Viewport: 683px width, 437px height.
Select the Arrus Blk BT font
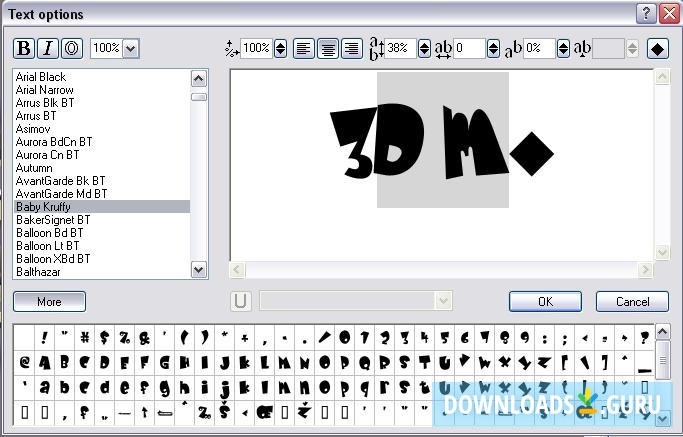pos(101,103)
